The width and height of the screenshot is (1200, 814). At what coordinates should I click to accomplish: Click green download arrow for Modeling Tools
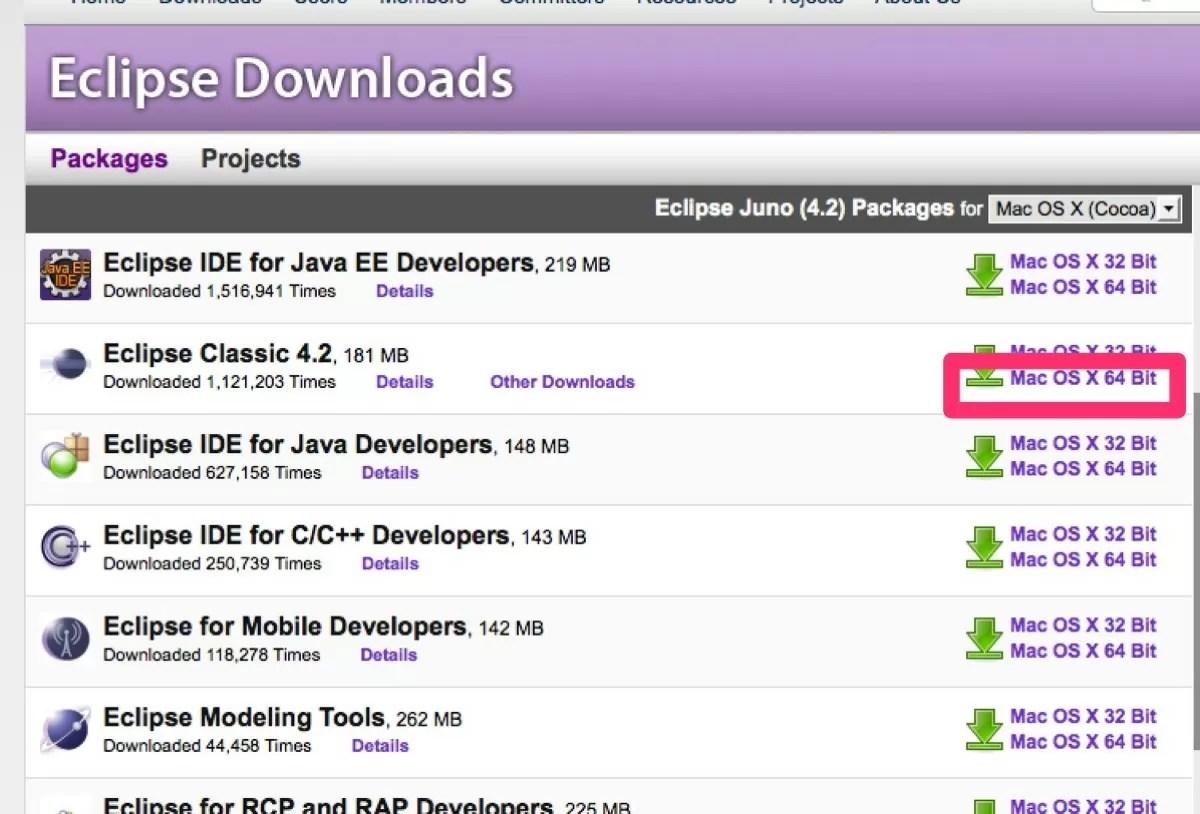click(984, 730)
